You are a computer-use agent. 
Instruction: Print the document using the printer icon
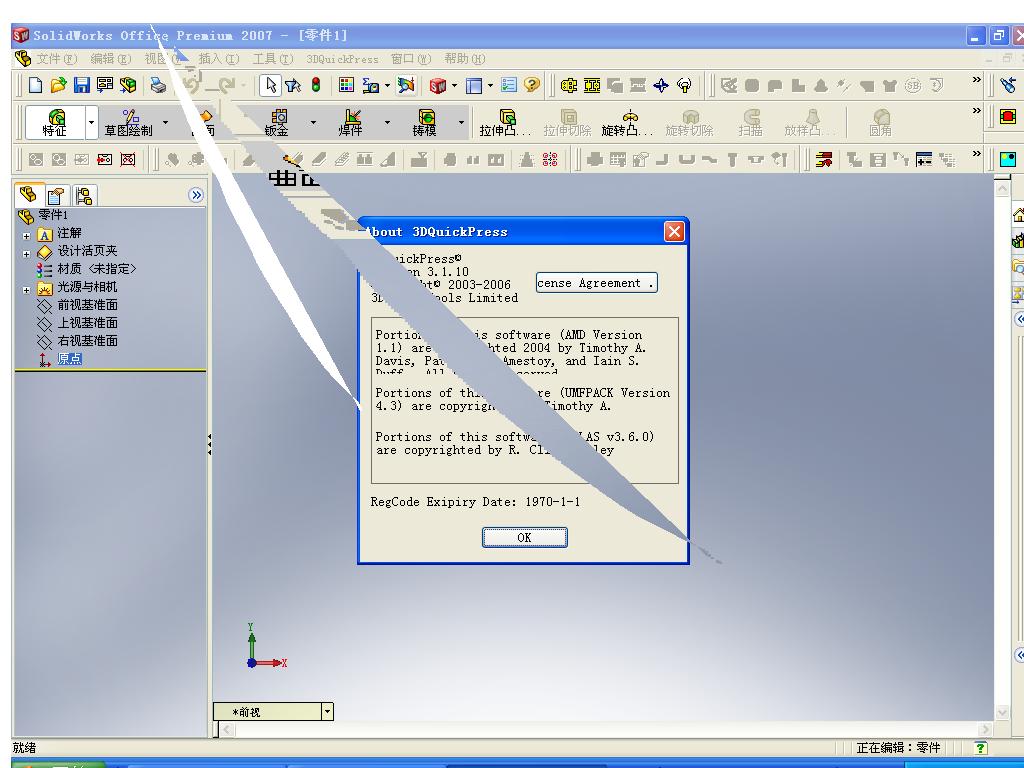click(x=158, y=85)
